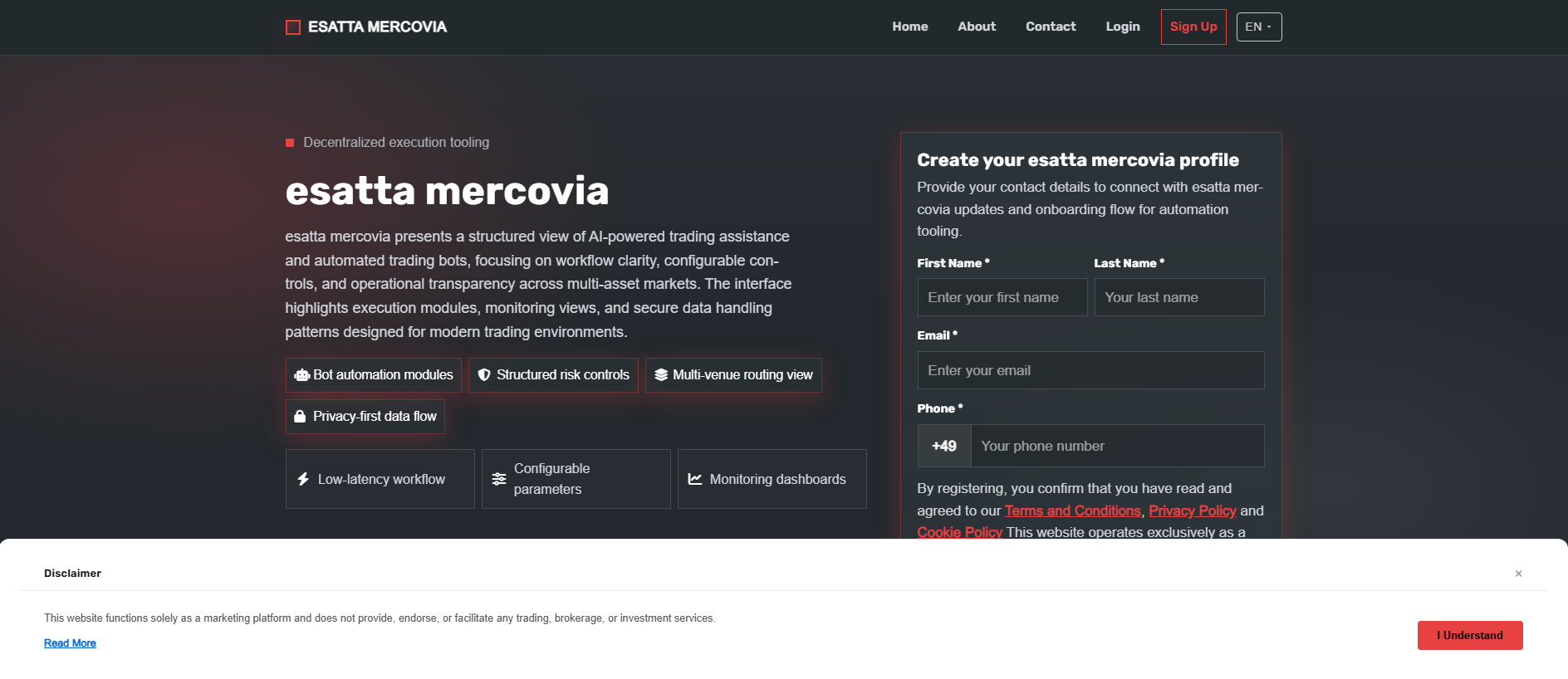Image resolution: width=1568 pixels, height=679 pixels.
Task: Click the Disclaimer heading text
Action: (72, 573)
